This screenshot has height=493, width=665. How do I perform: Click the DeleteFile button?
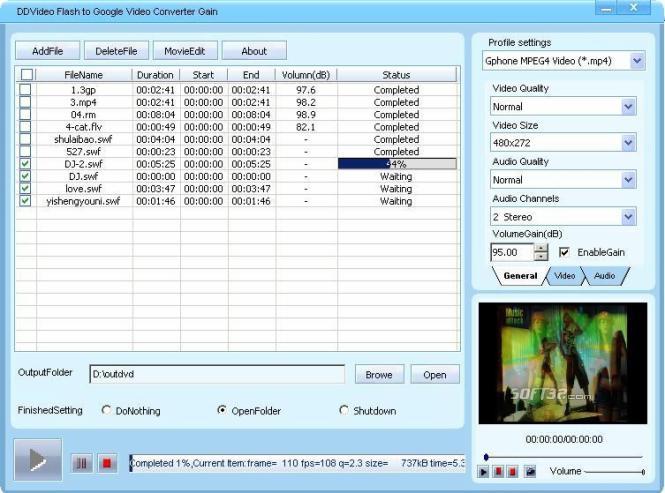pos(116,51)
